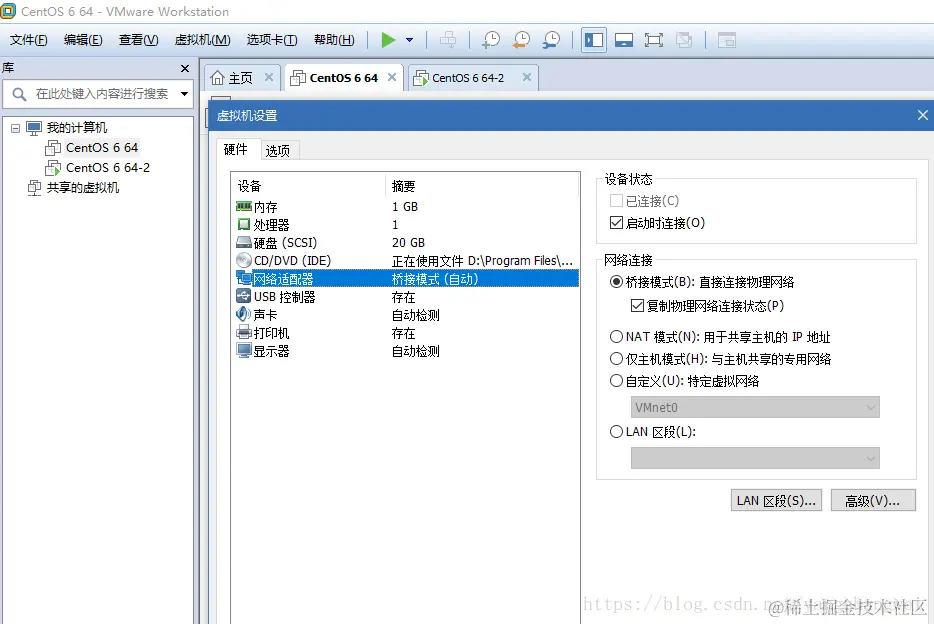The height and width of the screenshot is (624, 934).
Task: Select the 硬件 tab in settings
Action: point(236,149)
